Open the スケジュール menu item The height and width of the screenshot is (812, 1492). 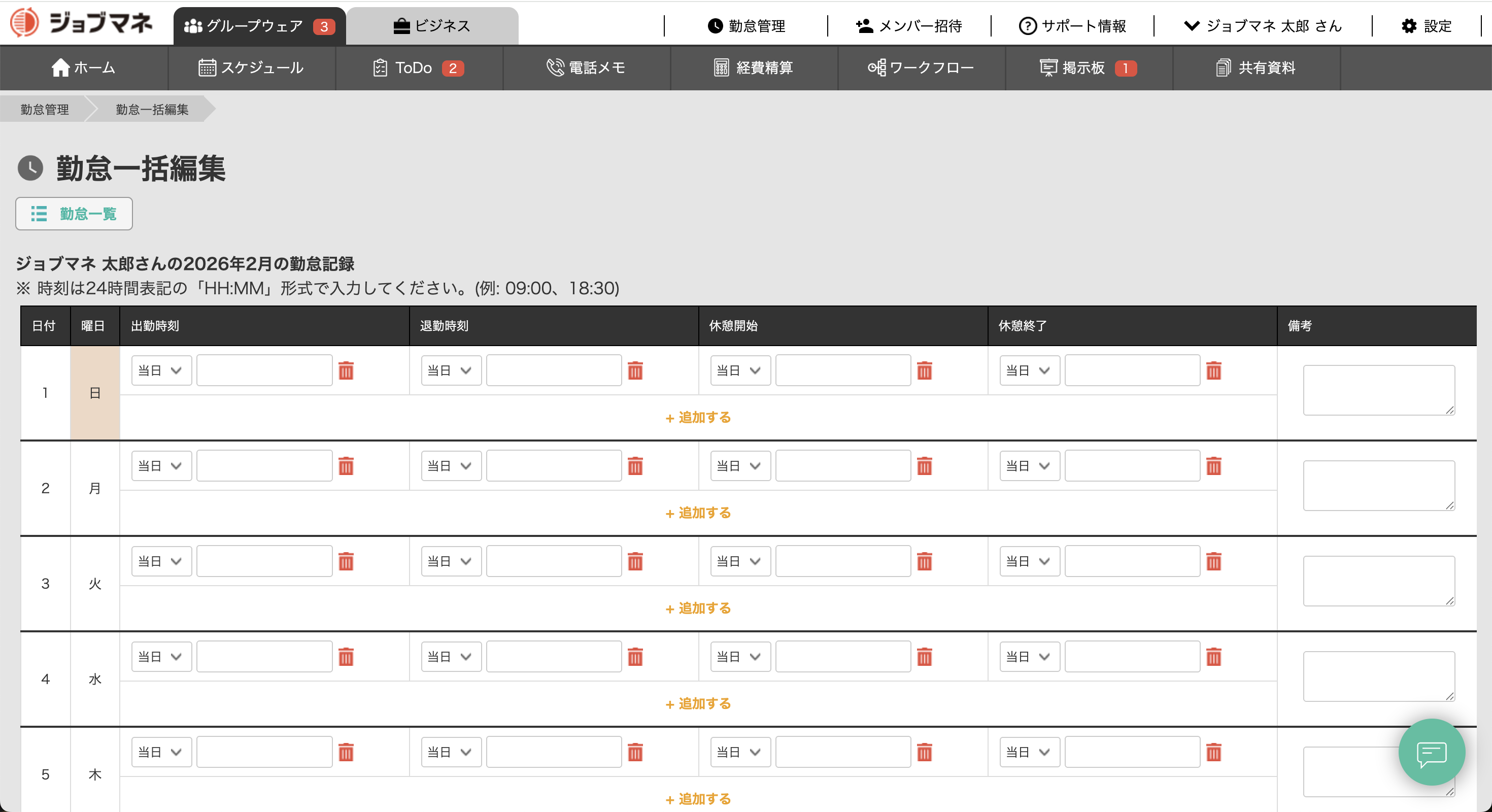(x=251, y=68)
